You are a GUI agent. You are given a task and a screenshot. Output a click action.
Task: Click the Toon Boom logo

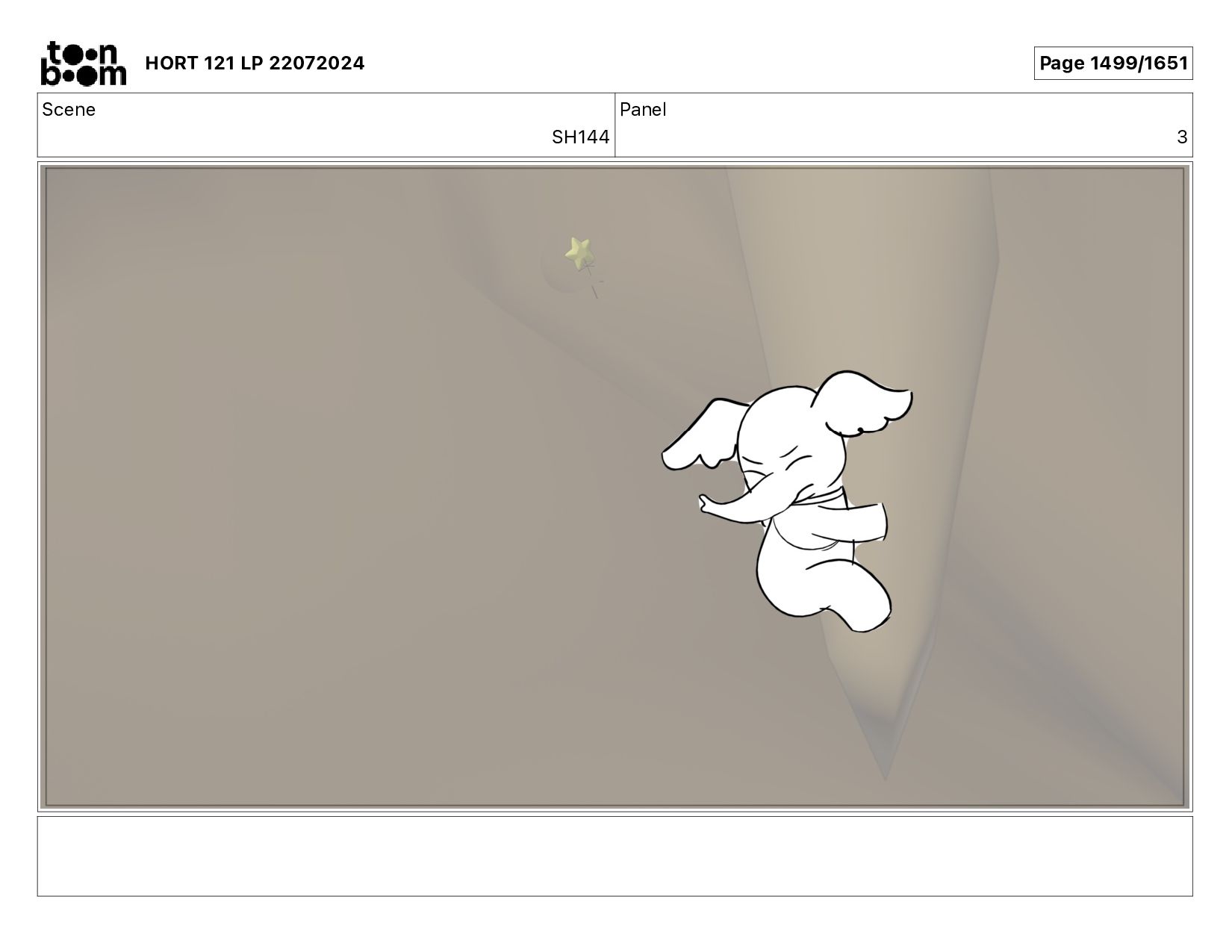tap(83, 63)
